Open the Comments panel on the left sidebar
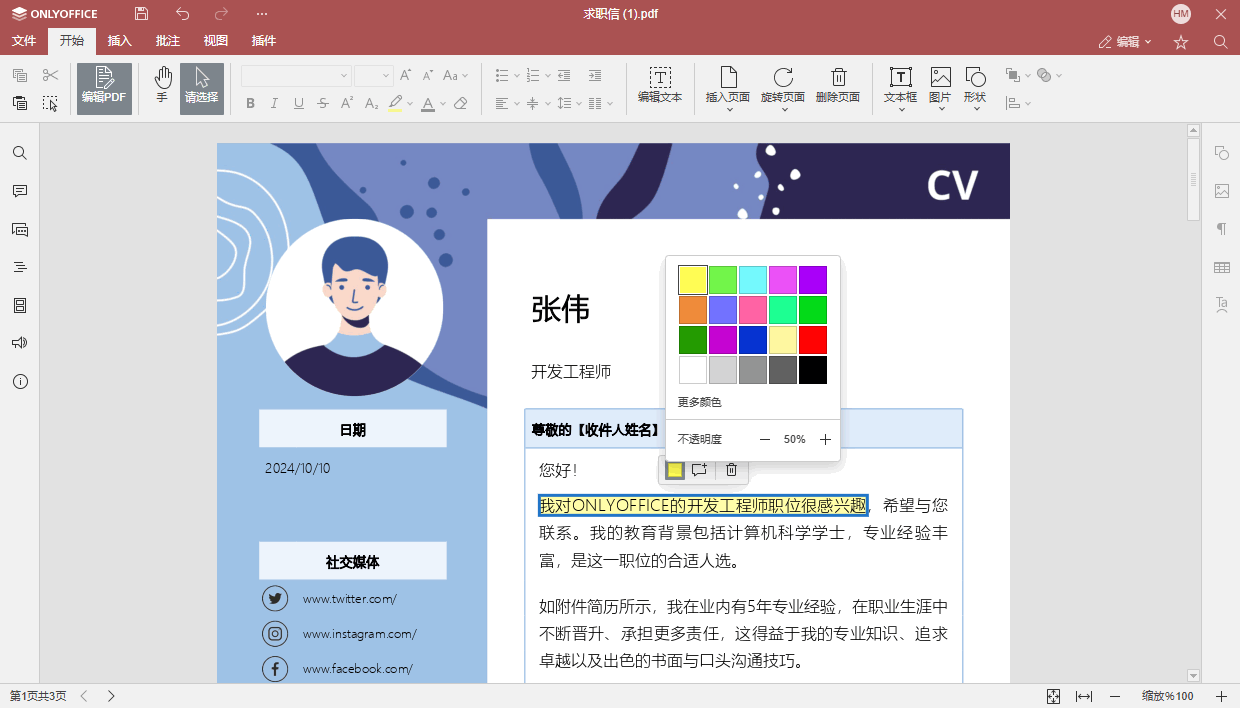1240x708 pixels. pos(20,191)
